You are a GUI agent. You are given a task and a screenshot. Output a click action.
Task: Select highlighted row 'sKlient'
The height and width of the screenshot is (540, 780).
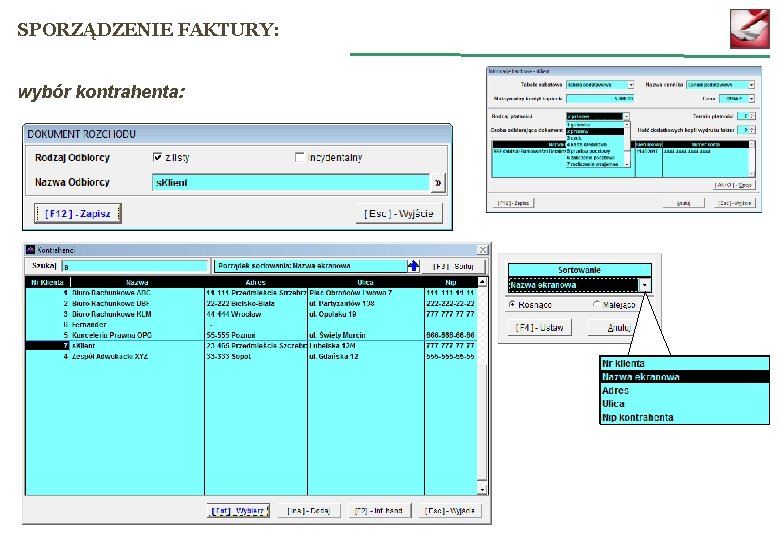tap(251, 346)
